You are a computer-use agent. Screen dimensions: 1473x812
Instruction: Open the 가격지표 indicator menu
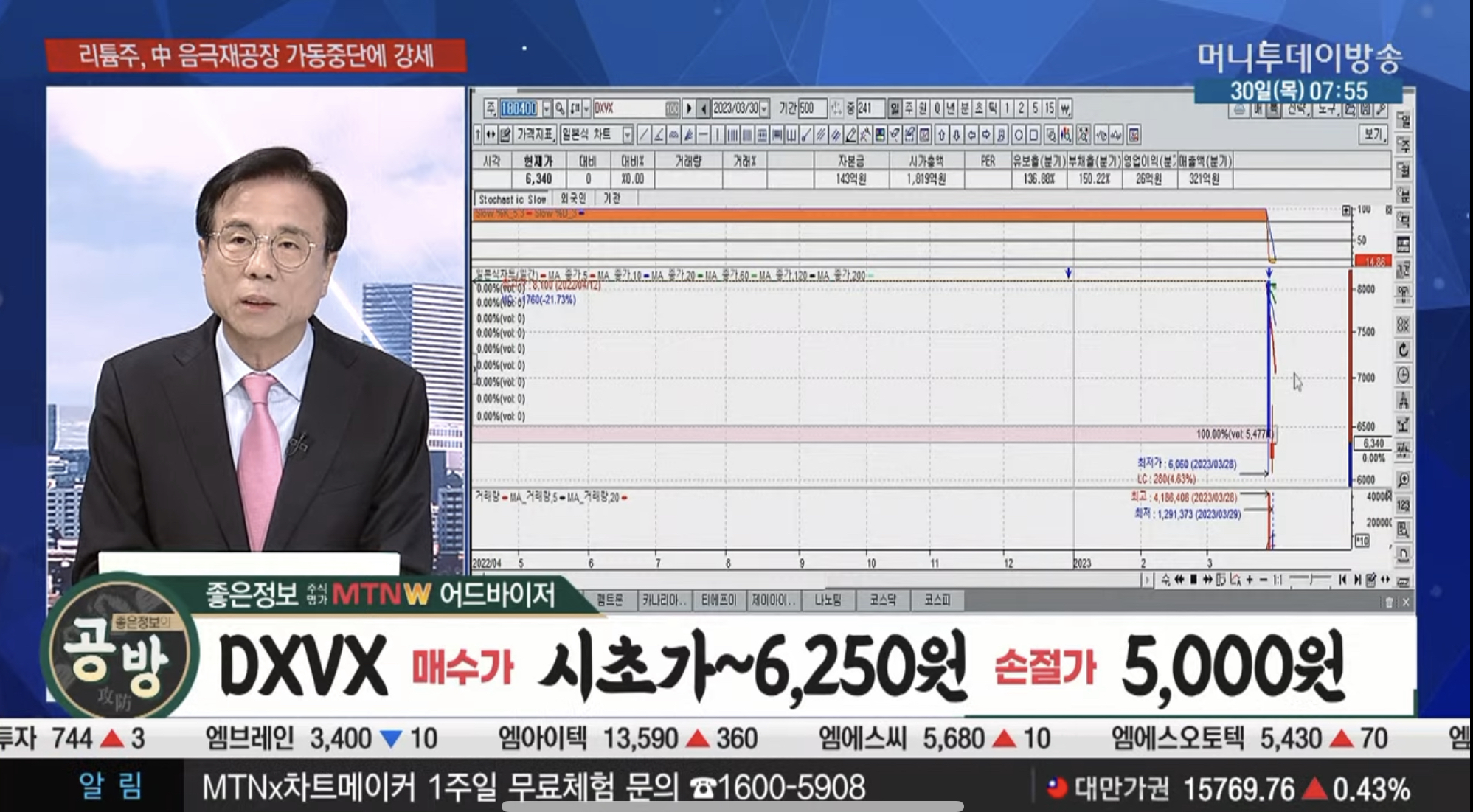(536, 135)
